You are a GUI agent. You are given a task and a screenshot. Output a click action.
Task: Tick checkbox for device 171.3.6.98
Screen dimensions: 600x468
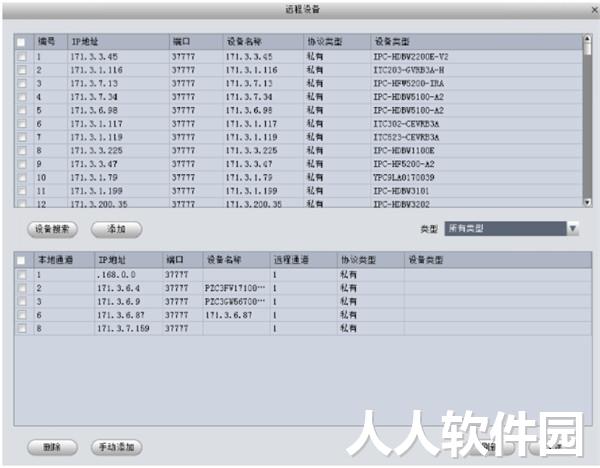[21, 110]
